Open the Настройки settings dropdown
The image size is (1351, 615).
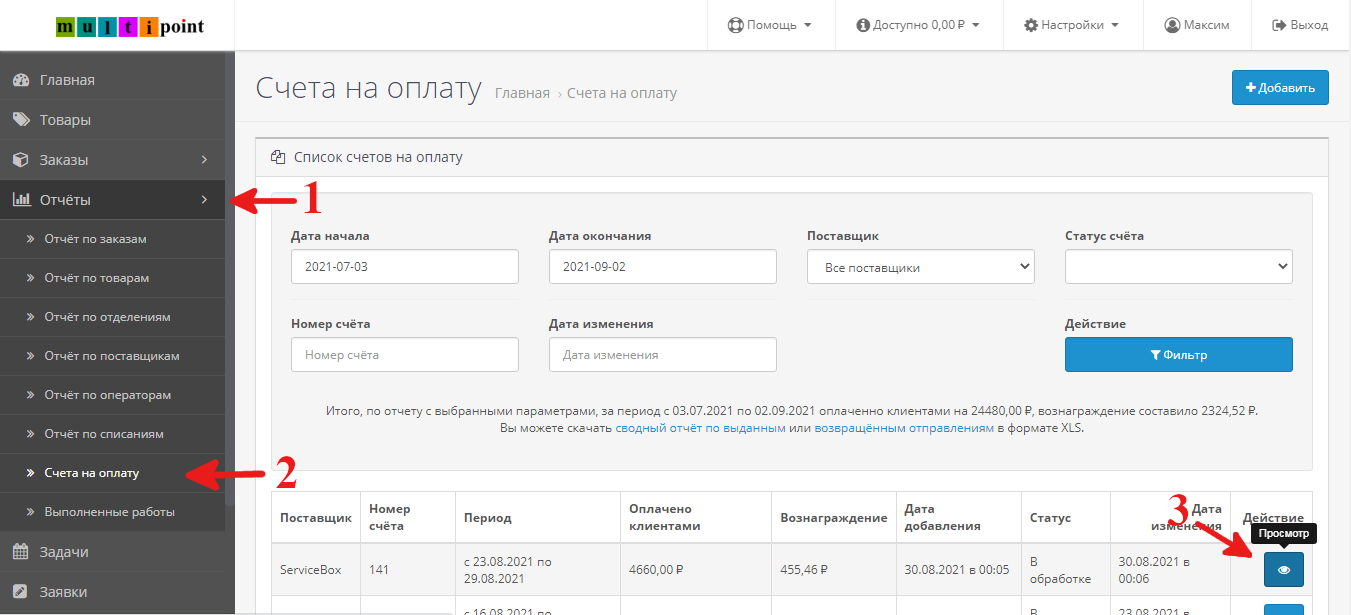point(1071,25)
